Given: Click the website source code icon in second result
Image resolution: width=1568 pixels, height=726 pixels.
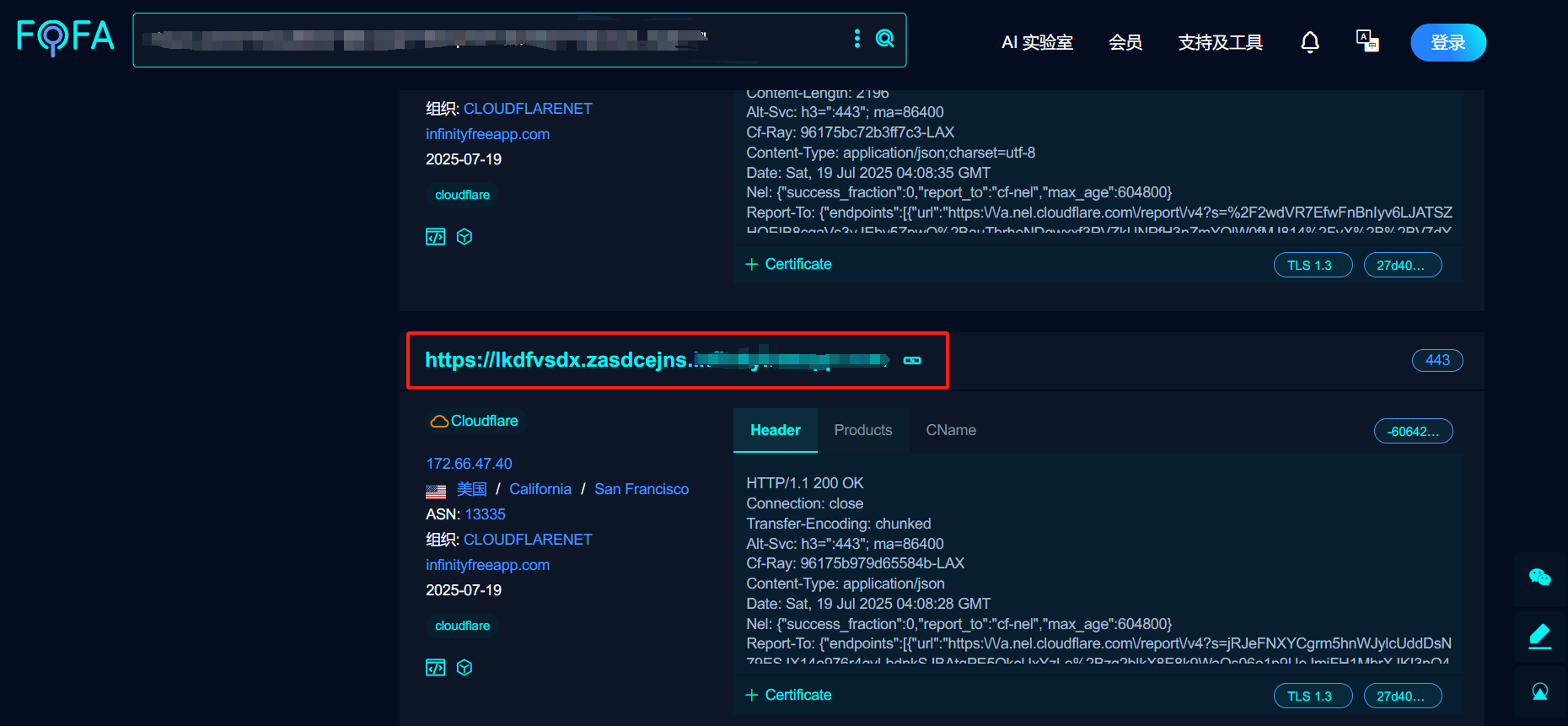Looking at the screenshot, I should coord(435,668).
